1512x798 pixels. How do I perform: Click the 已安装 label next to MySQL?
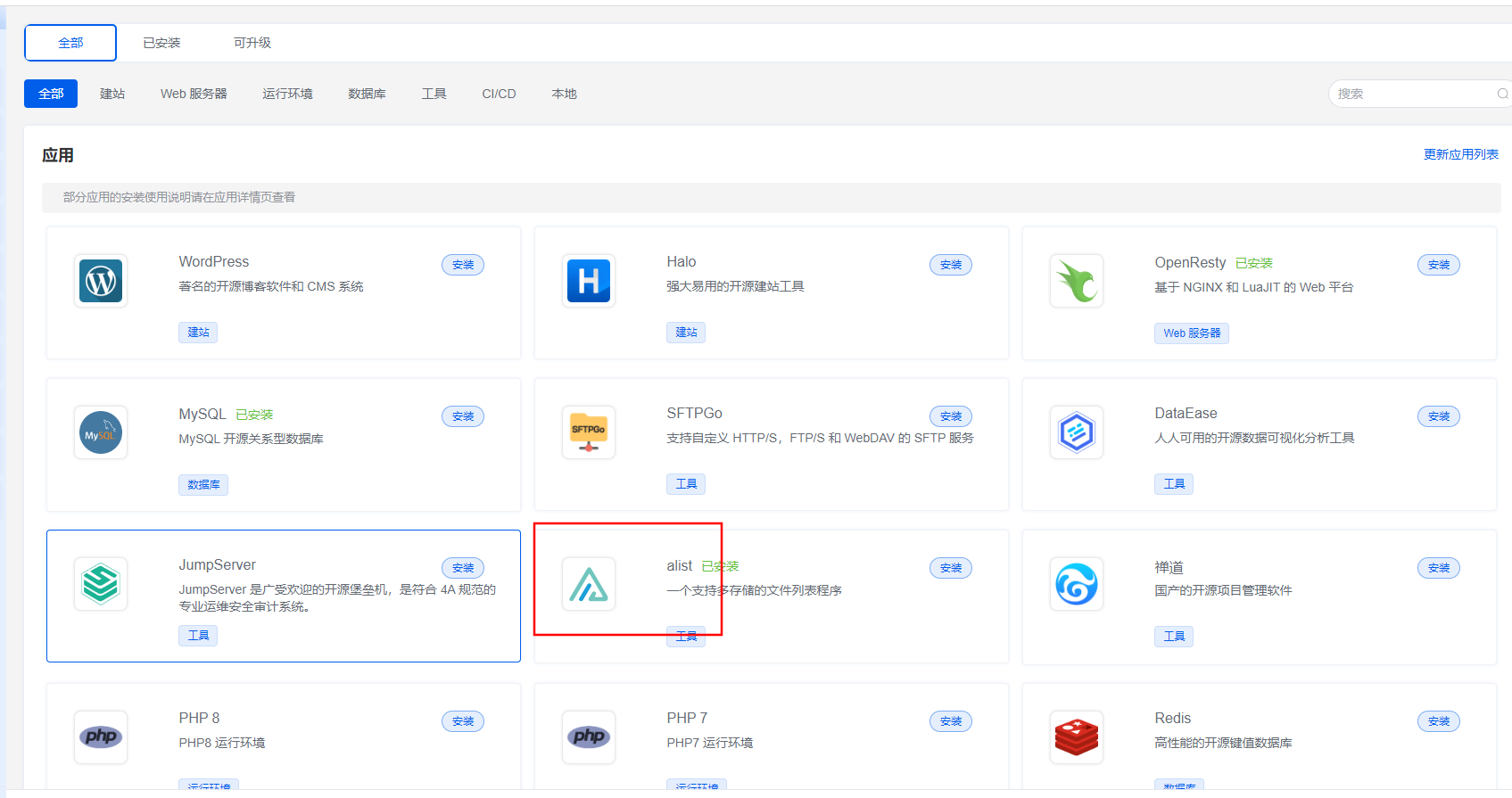pos(254,415)
